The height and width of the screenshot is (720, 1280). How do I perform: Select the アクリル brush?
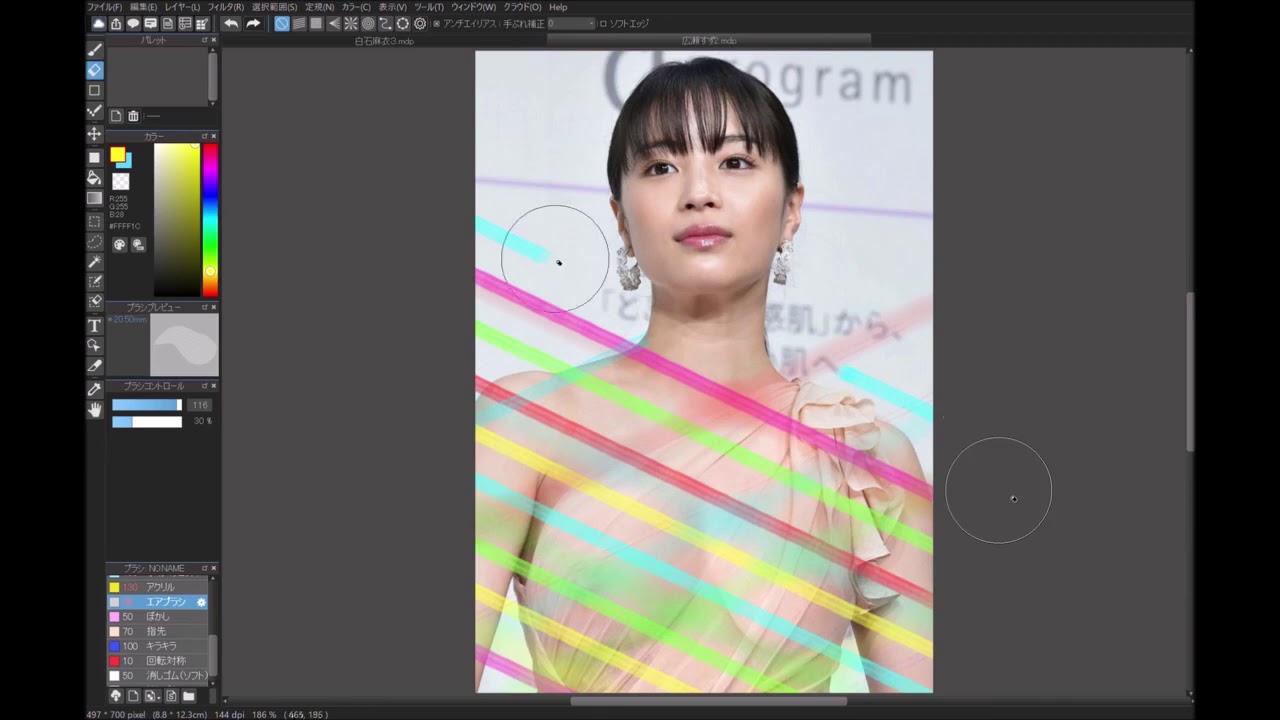(158, 587)
